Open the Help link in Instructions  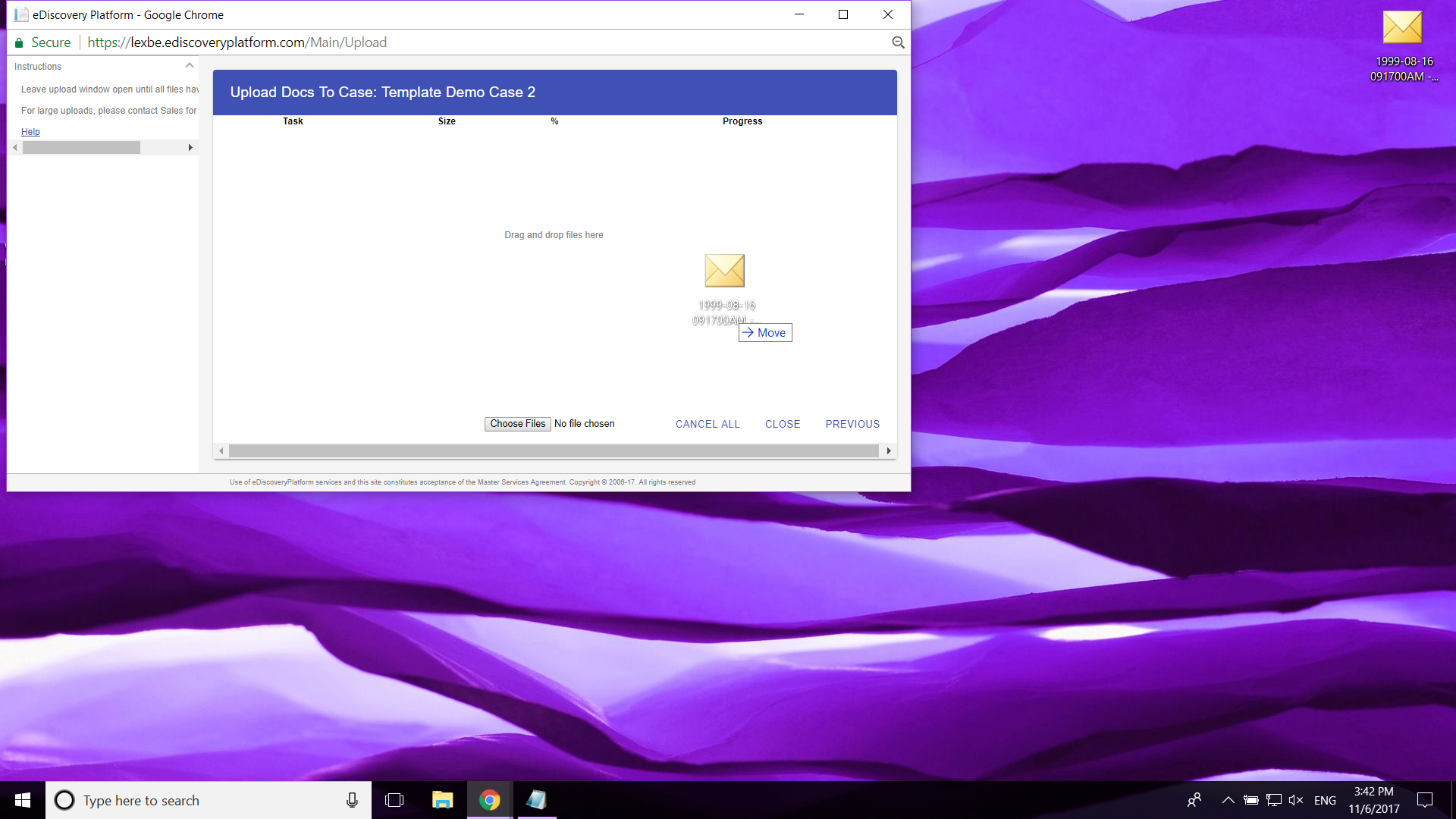coord(30,132)
